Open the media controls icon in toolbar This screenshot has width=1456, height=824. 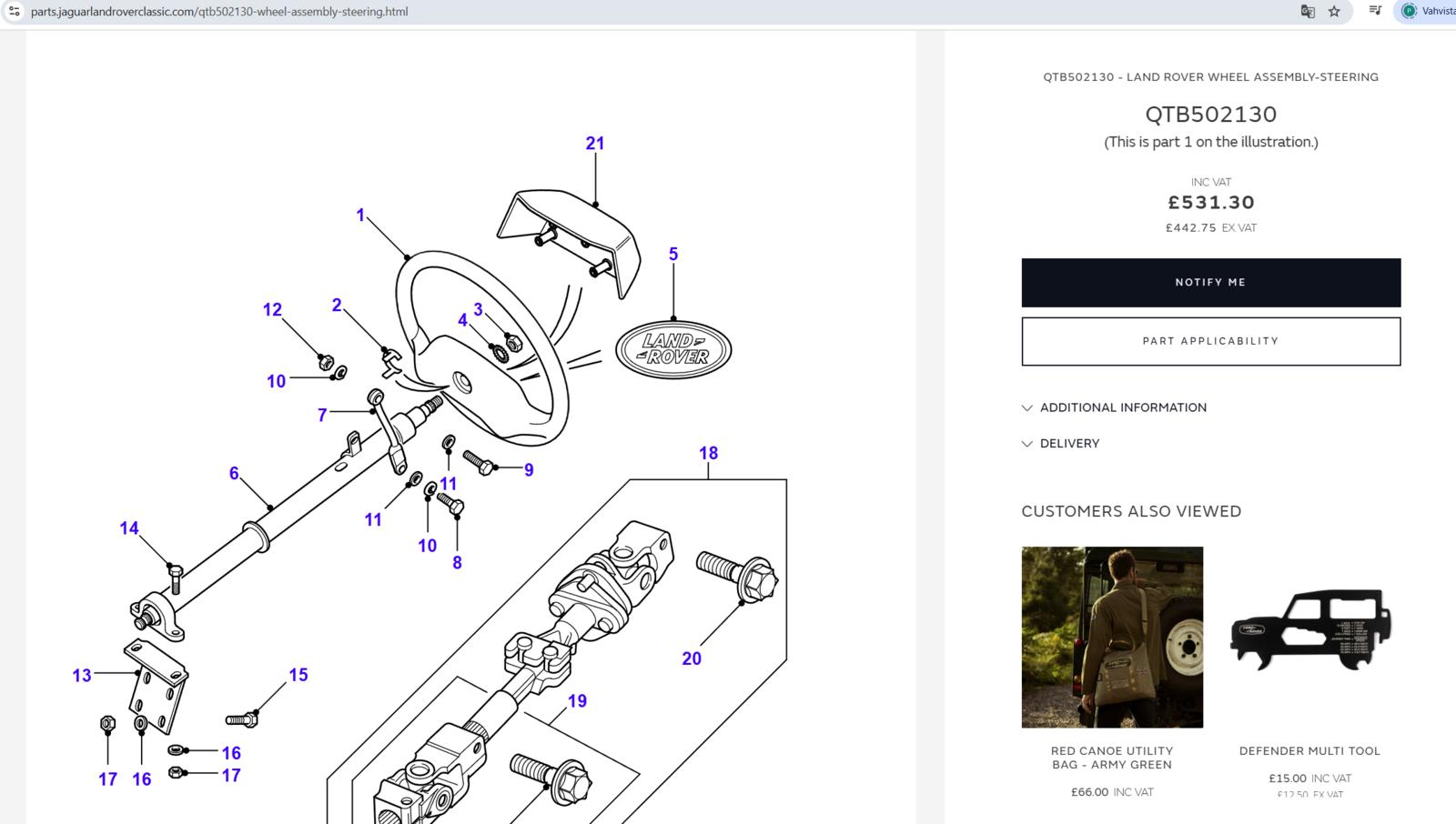[1375, 11]
